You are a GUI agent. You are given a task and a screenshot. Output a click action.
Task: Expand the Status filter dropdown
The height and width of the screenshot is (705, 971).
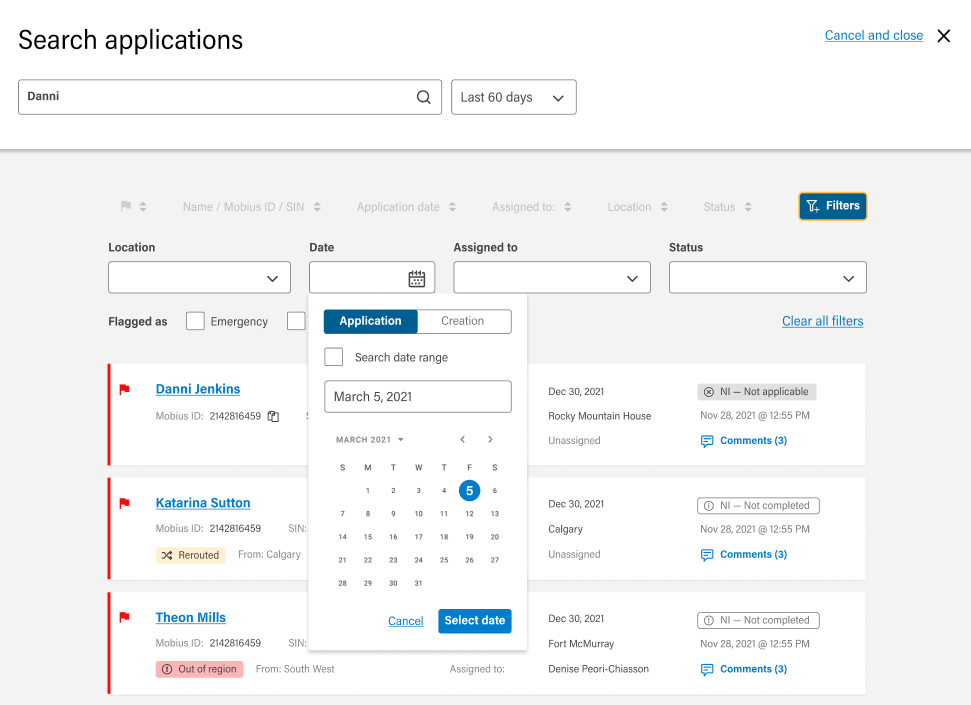(x=767, y=278)
